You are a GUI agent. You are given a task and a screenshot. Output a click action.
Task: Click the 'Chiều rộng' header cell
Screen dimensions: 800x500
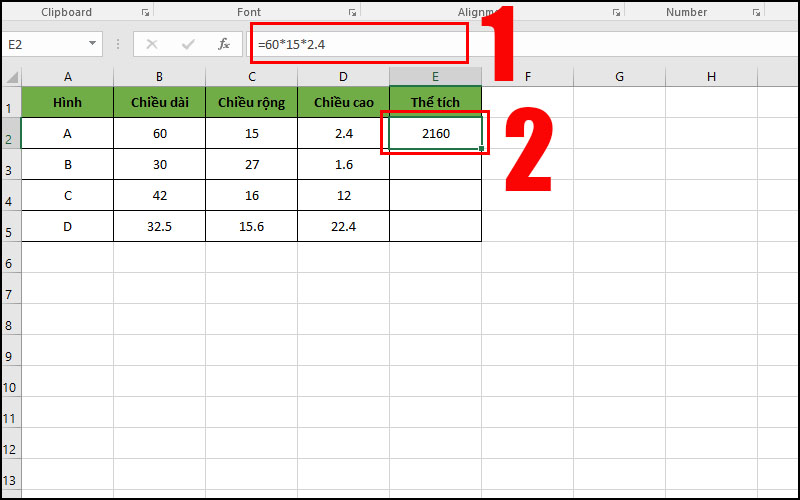(251, 103)
